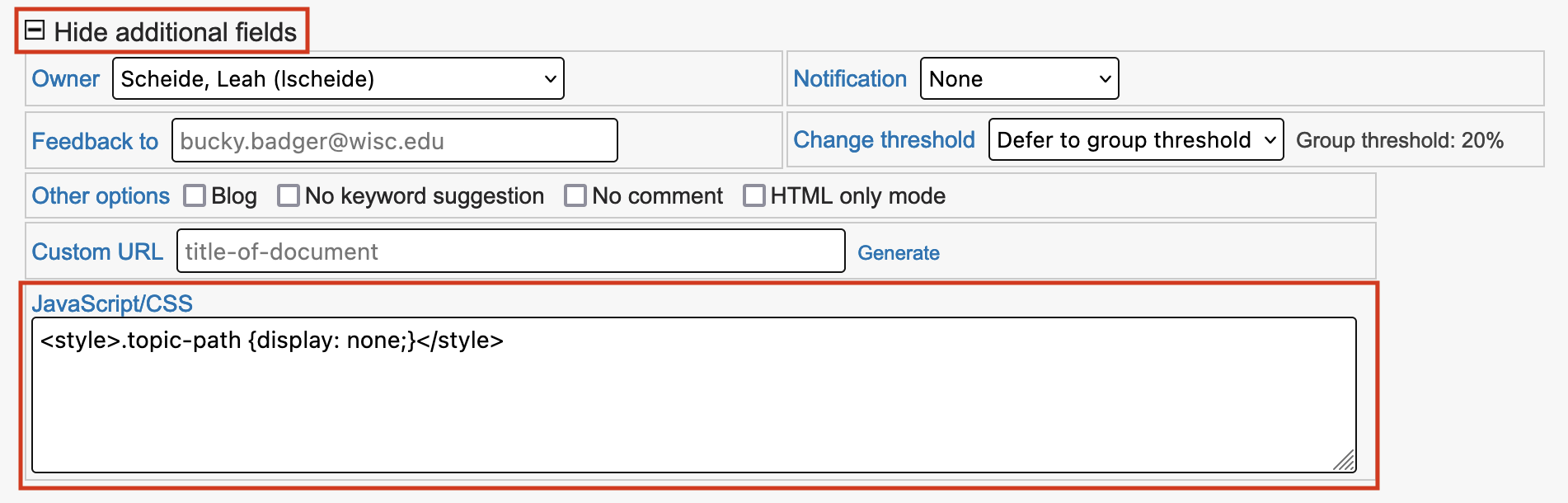1568x503 pixels.
Task: Click the JavaScript/CSS label link
Action: (112, 303)
